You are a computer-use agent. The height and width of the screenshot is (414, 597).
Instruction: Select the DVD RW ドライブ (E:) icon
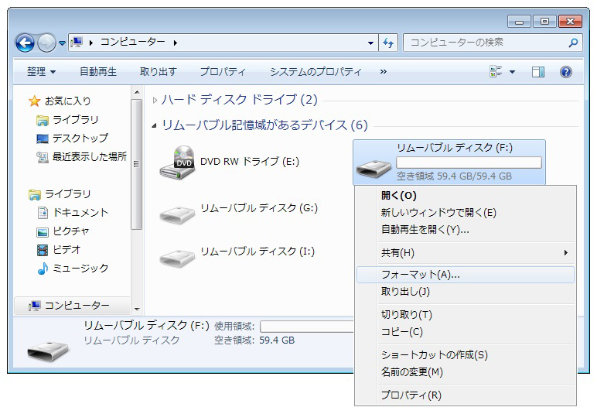(x=177, y=163)
